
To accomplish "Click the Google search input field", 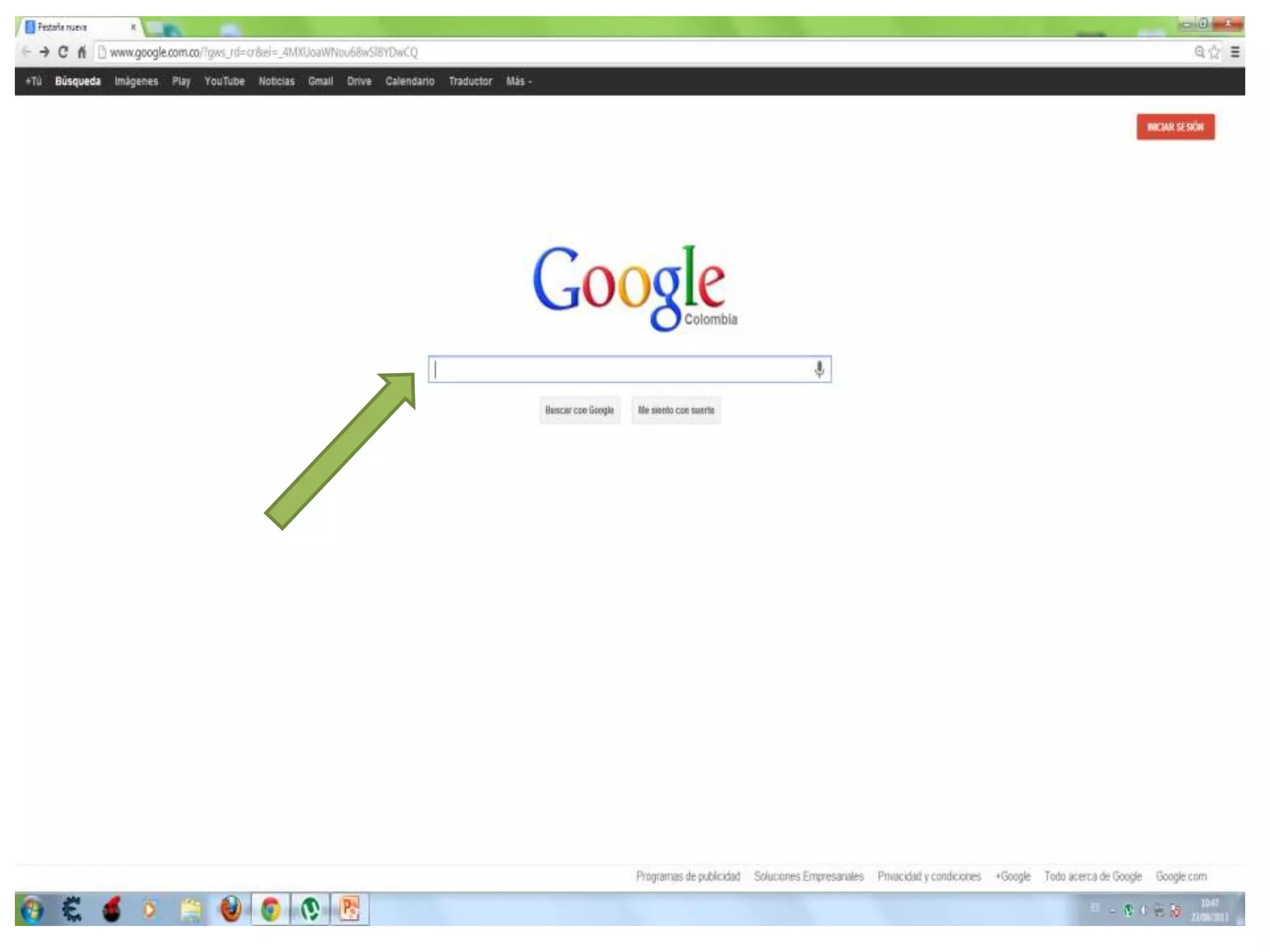I will 620,369.
